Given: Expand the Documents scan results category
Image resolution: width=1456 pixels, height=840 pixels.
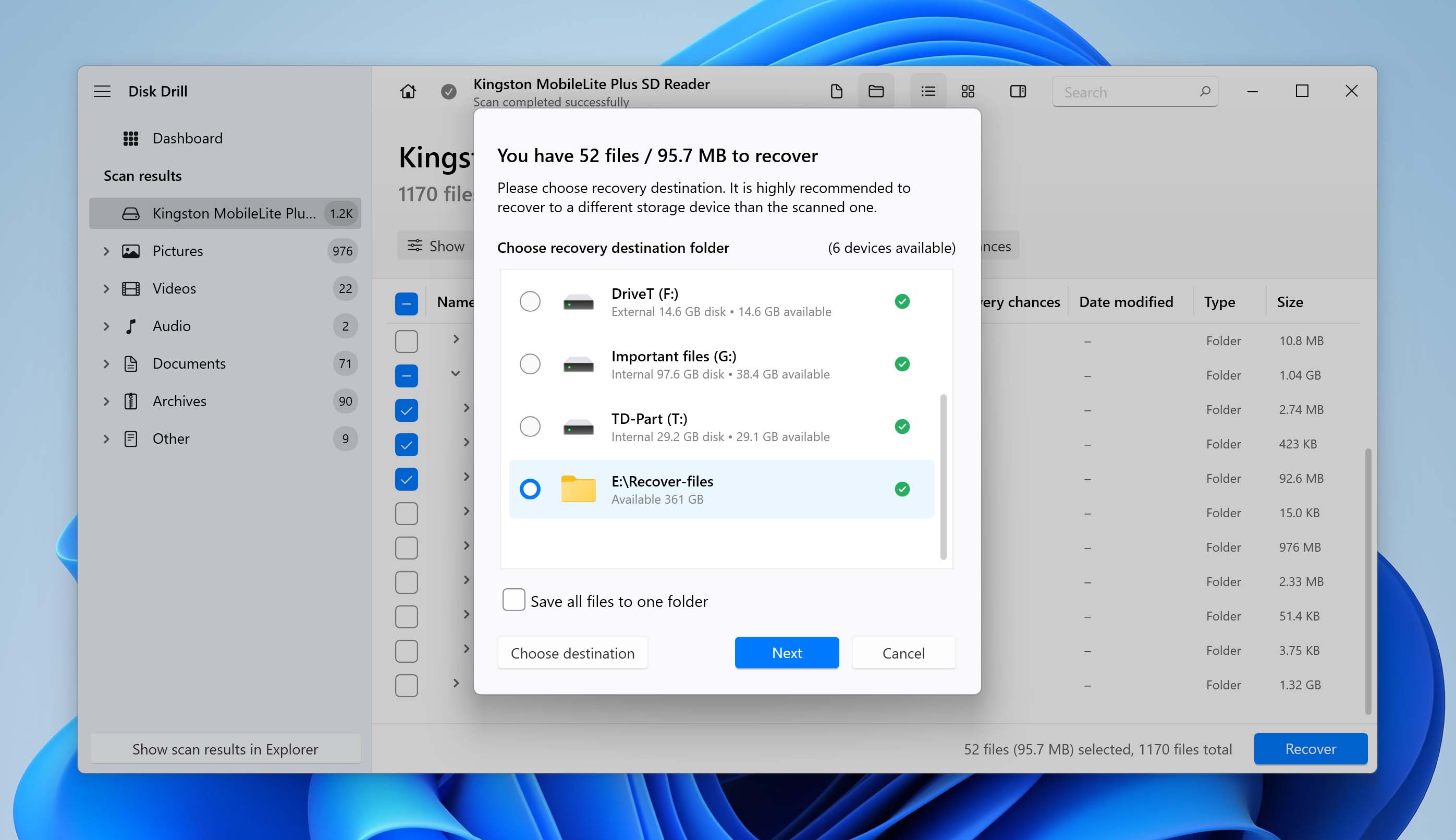Looking at the screenshot, I should pyautogui.click(x=106, y=363).
